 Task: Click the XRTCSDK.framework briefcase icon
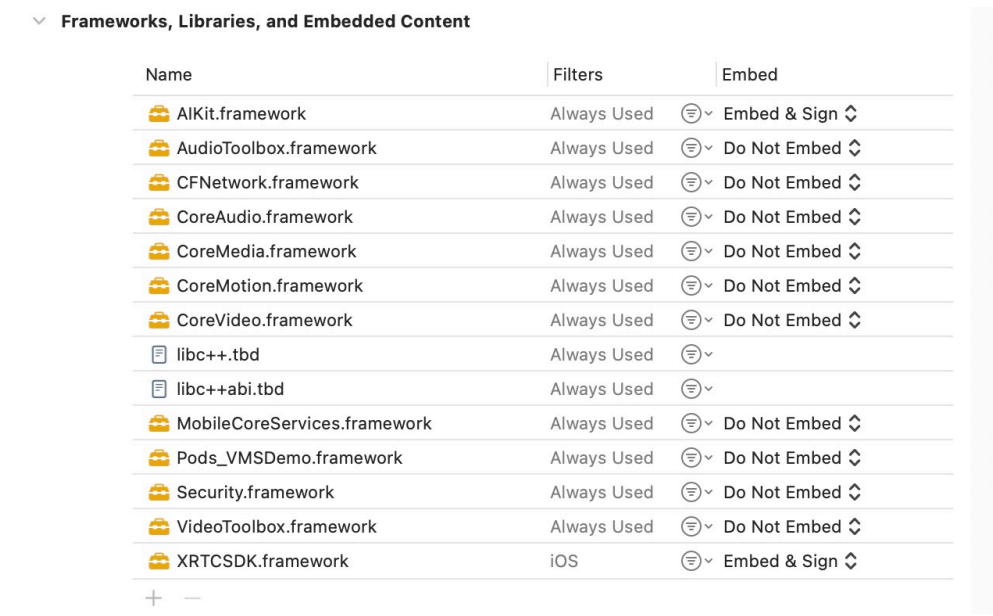coord(158,561)
